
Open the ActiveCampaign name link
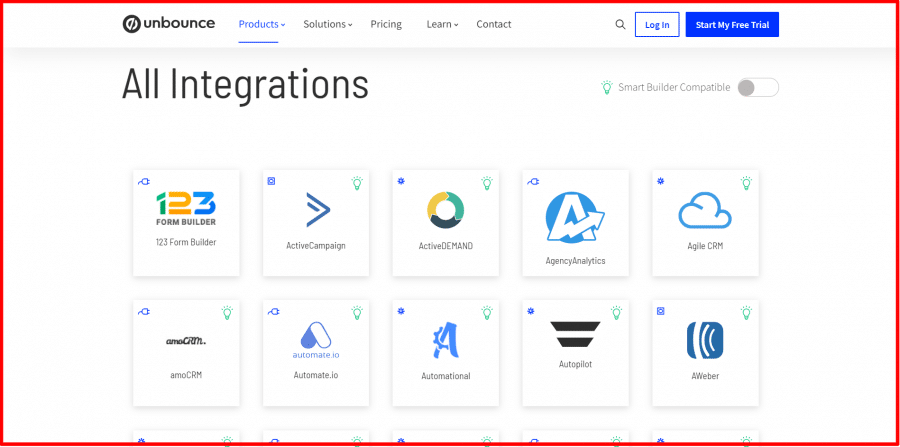click(316, 246)
